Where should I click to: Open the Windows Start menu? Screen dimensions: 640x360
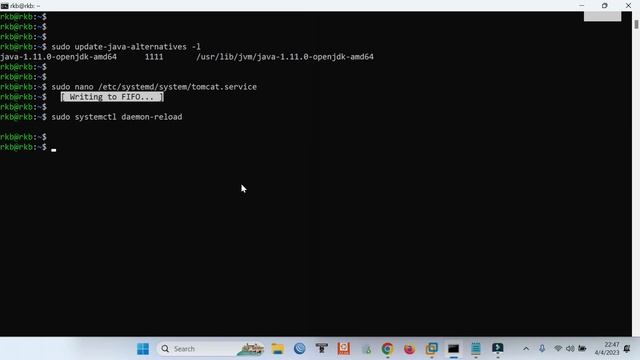click(143, 349)
